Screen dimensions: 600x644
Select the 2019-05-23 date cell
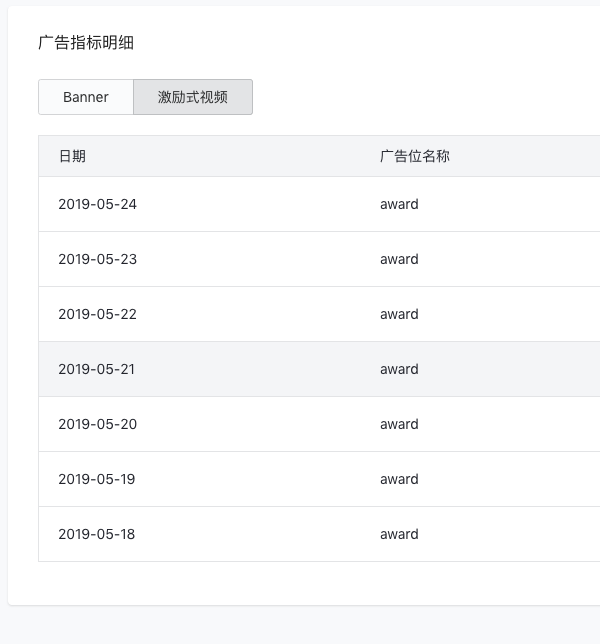click(x=97, y=259)
